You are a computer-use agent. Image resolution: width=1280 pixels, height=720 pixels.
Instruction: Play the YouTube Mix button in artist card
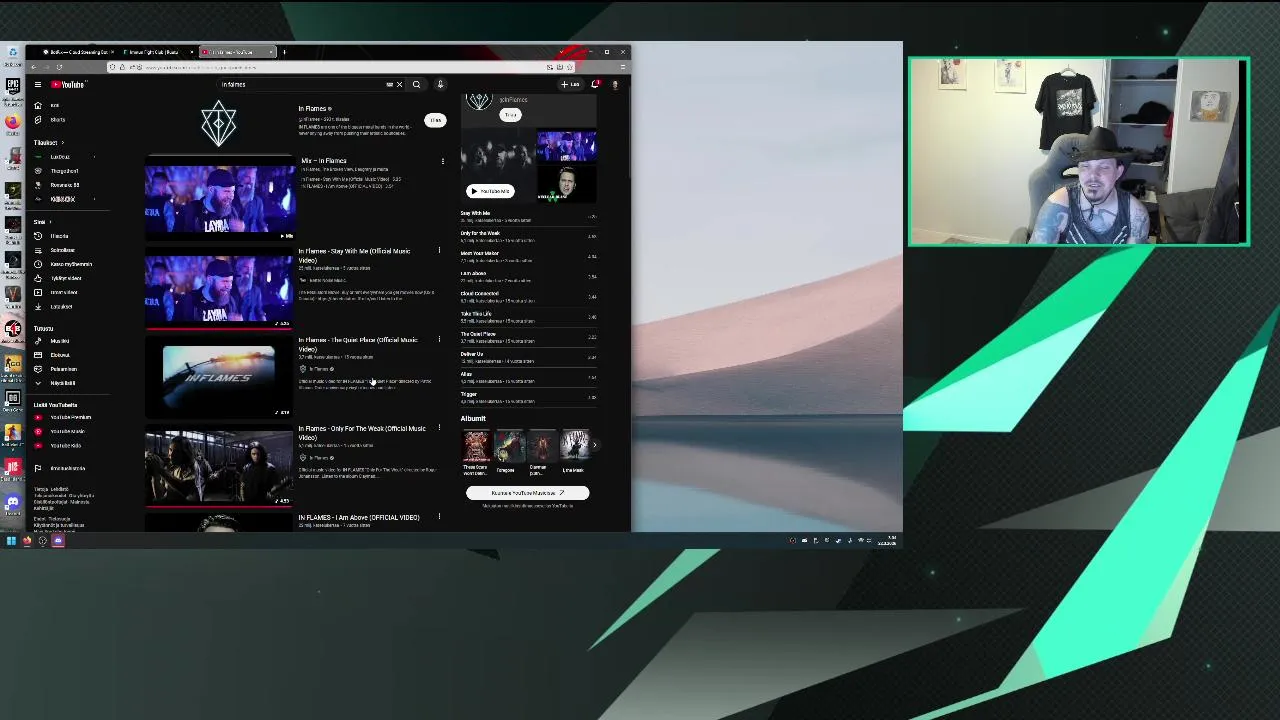click(490, 191)
